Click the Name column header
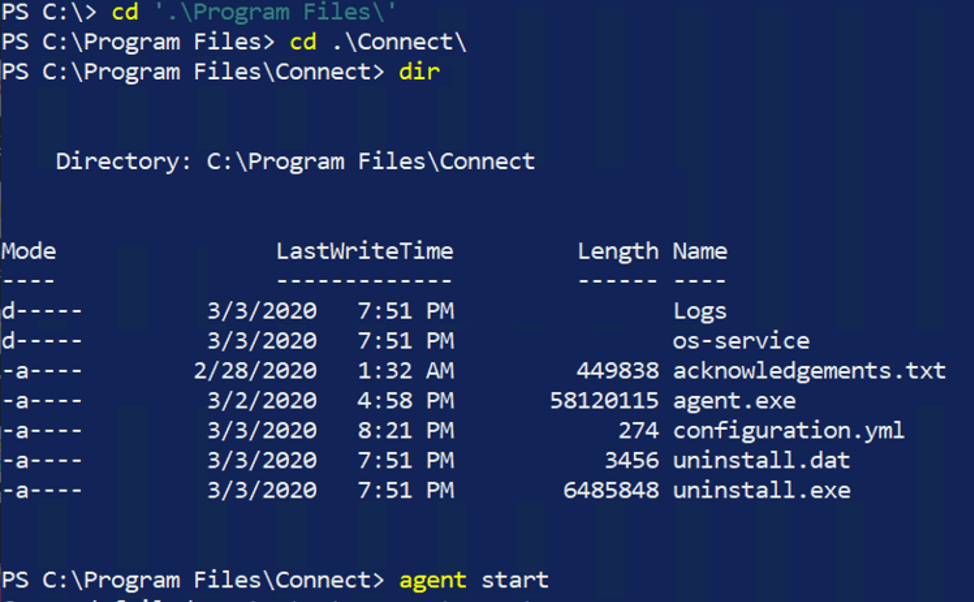 [700, 252]
